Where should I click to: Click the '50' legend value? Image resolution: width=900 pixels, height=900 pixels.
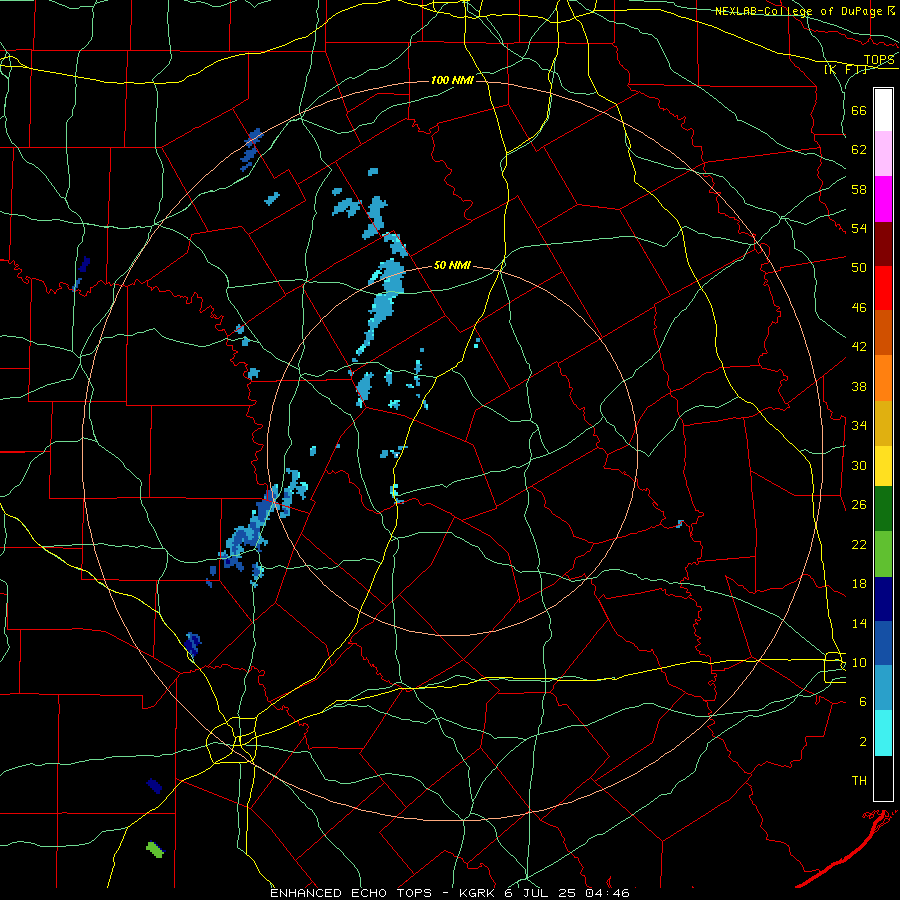tap(859, 267)
